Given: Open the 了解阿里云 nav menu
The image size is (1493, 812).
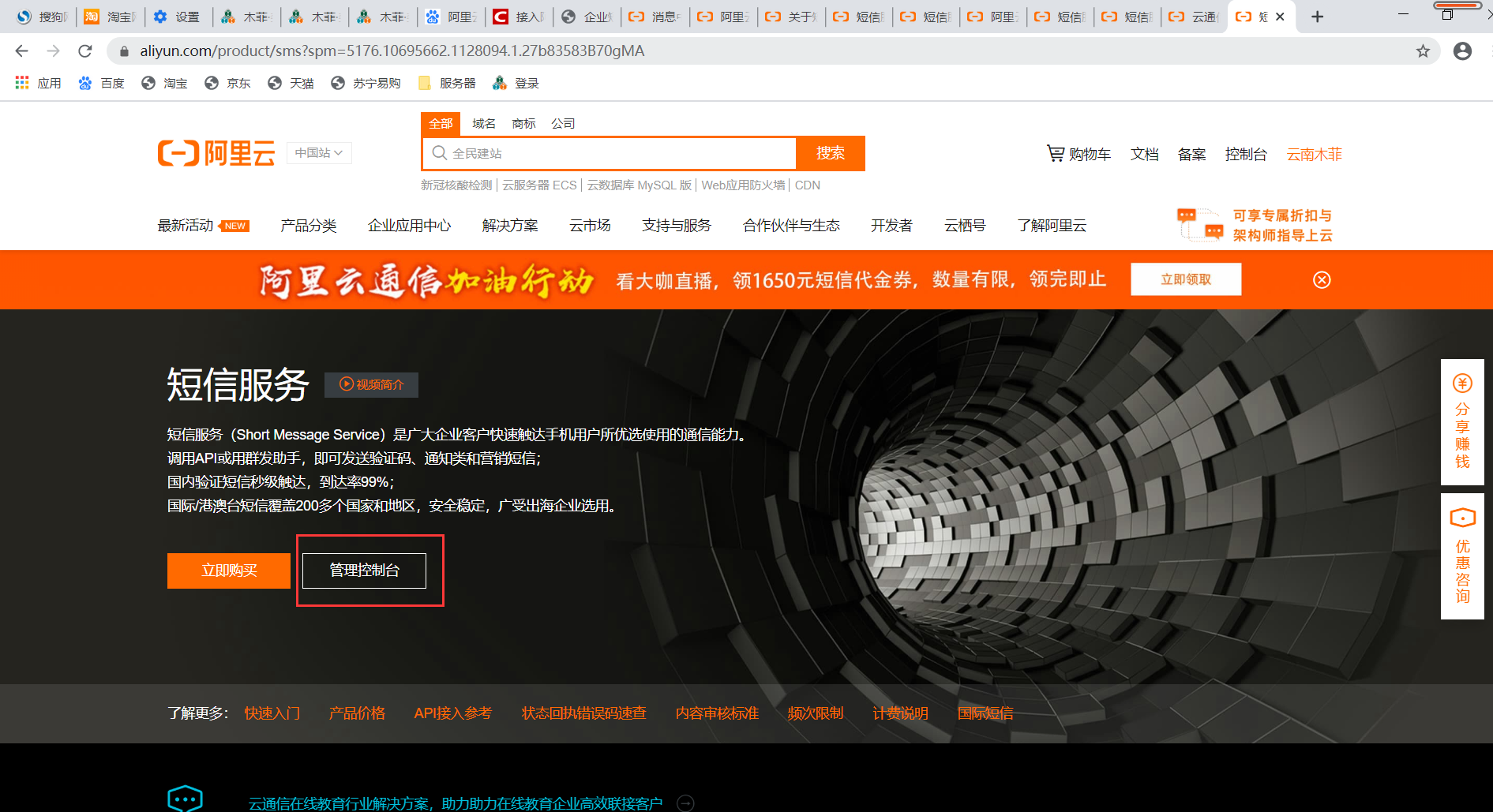Looking at the screenshot, I should pyautogui.click(x=1052, y=226).
